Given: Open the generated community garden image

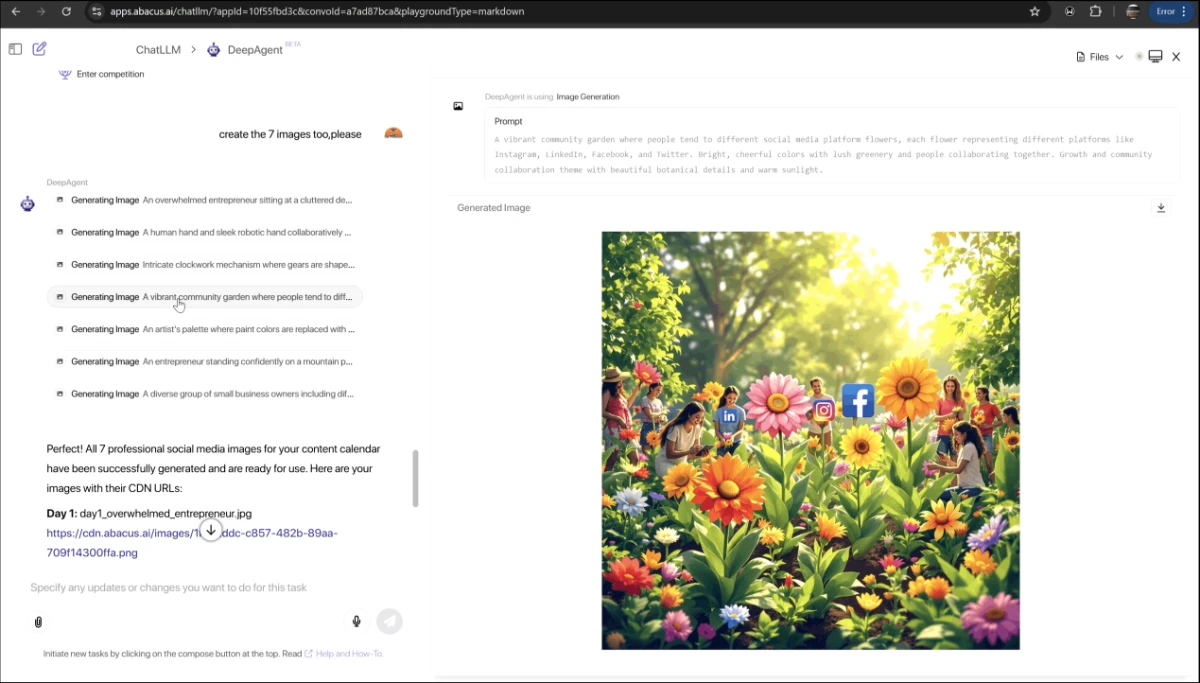Looking at the screenshot, I should (811, 441).
